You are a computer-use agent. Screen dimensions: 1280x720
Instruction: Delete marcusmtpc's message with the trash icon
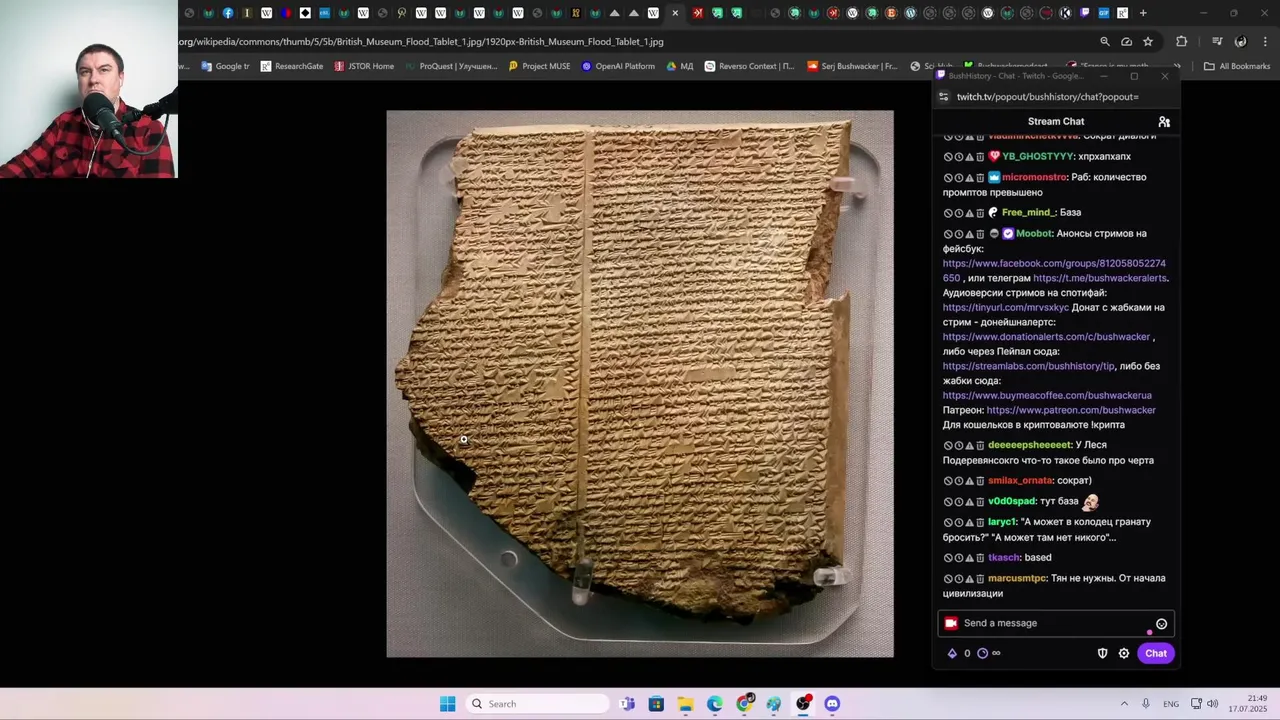click(980, 579)
